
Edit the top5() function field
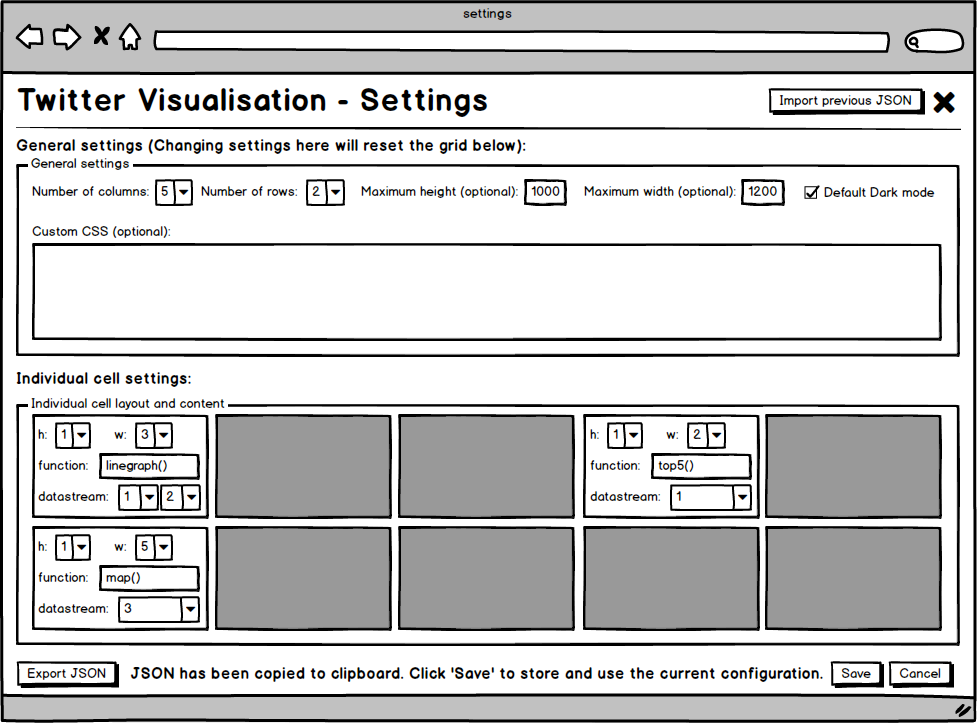702,466
